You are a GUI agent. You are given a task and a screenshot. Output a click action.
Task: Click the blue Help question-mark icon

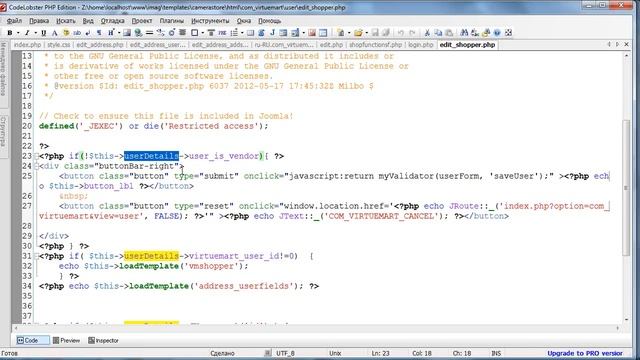(497, 33)
